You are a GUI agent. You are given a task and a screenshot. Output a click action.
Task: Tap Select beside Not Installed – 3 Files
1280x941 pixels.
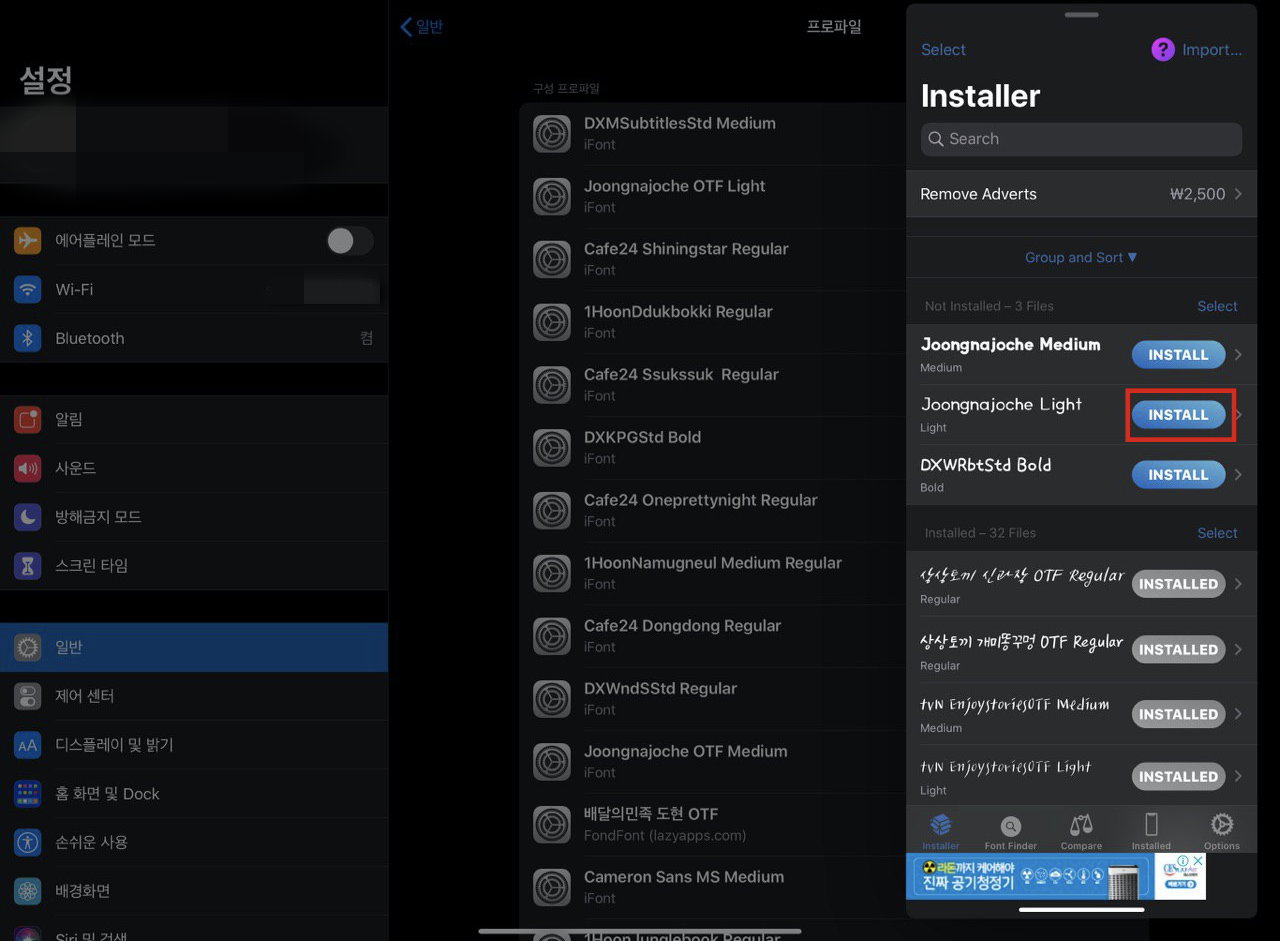(x=1217, y=306)
